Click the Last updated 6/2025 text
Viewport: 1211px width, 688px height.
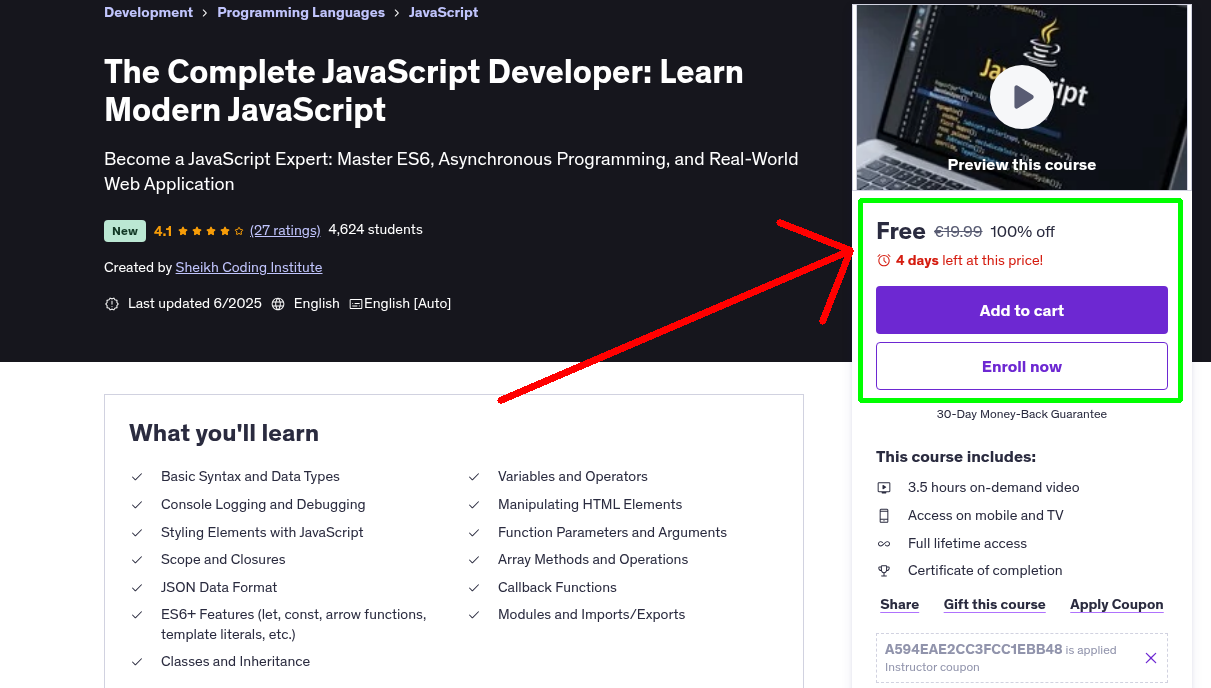[x=194, y=304]
